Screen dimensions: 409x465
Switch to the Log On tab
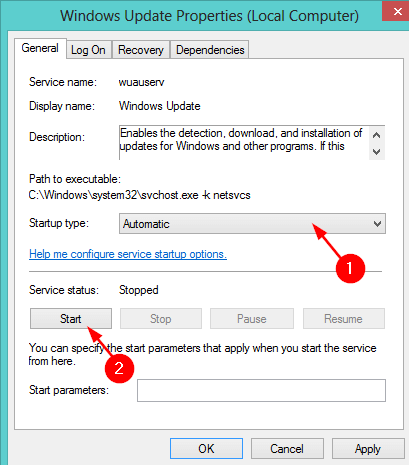click(x=88, y=50)
